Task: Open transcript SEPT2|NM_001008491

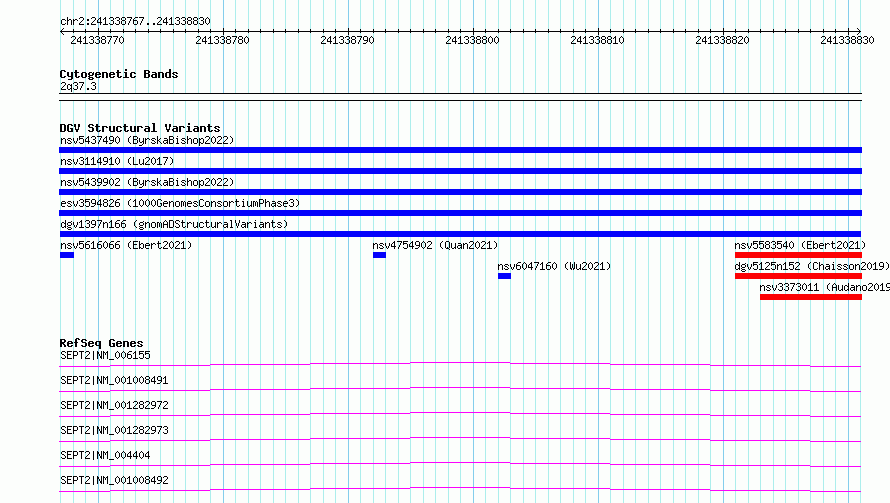Action: click(x=114, y=380)
